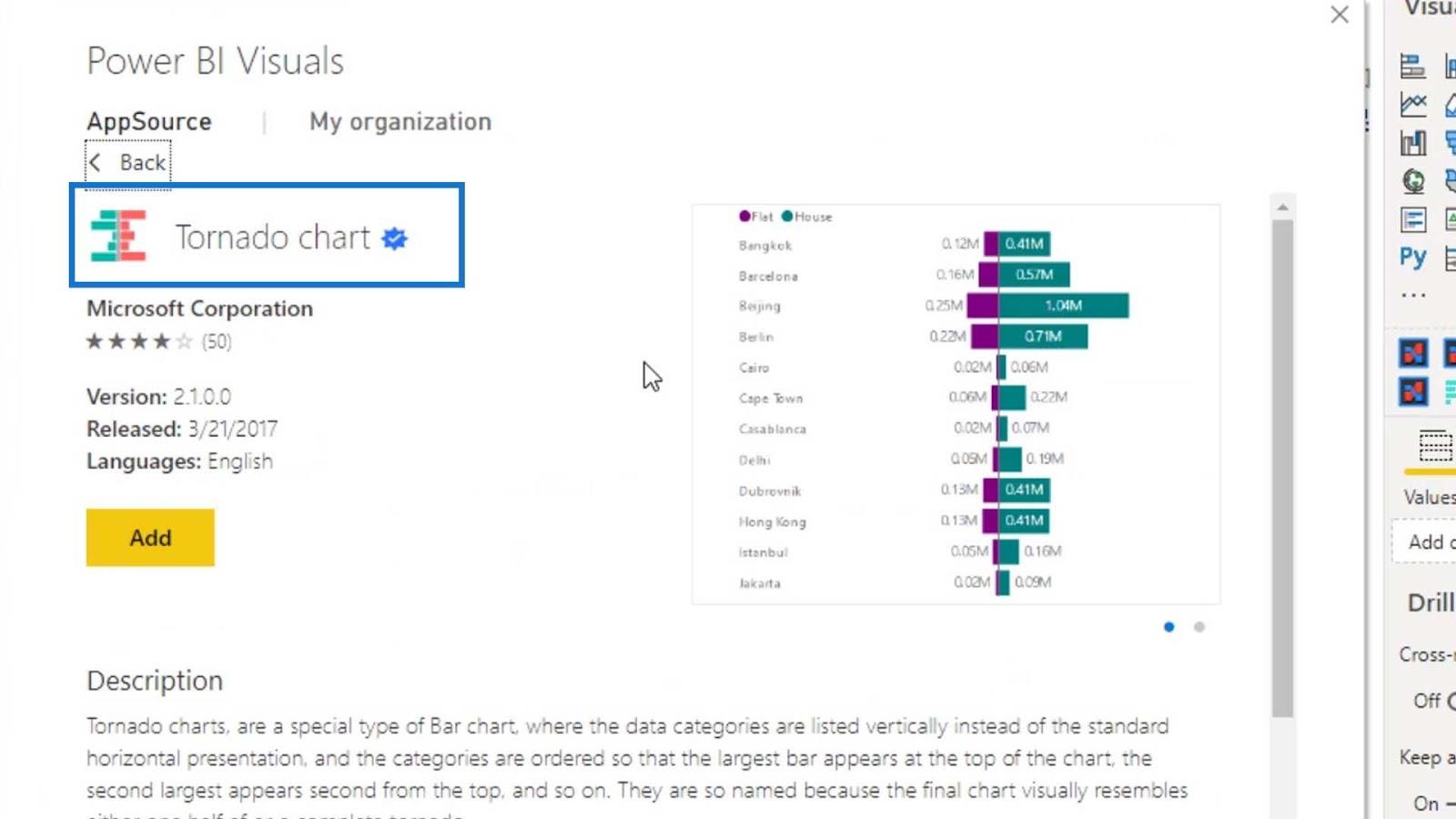This screenshot has width=1456, height=819.
Task: Click the Languages English text
Action: coord(179,461)
